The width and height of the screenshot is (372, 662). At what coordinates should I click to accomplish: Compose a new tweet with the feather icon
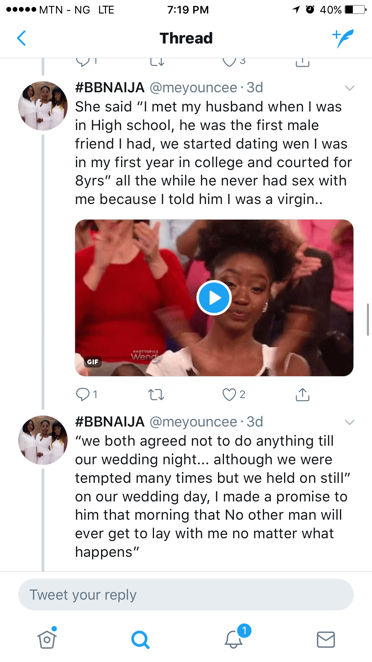342,38
